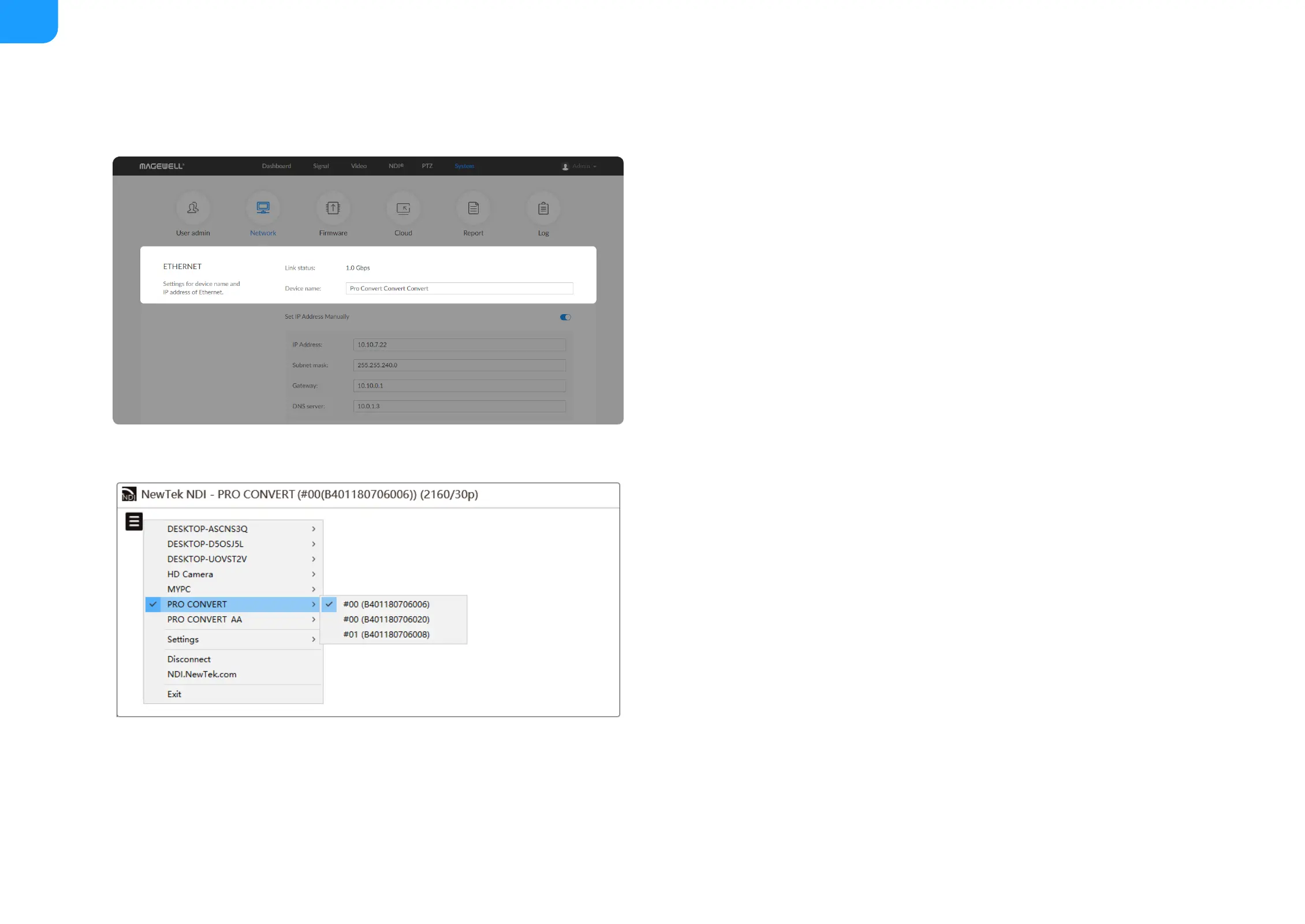
Task: Open the Cloud settings icon
Action: coord(403,208)
